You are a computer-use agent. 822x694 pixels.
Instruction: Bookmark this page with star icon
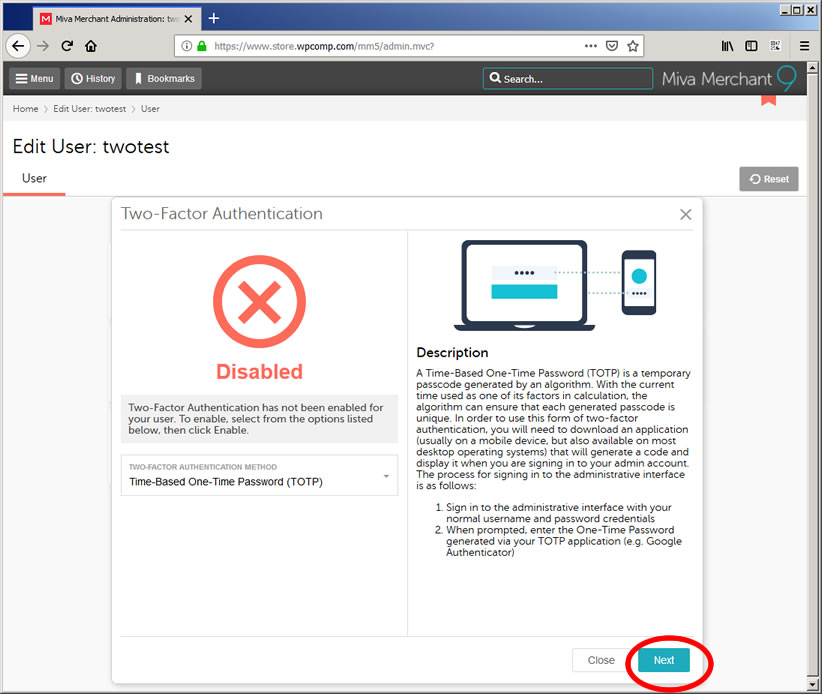coord(633,46)
